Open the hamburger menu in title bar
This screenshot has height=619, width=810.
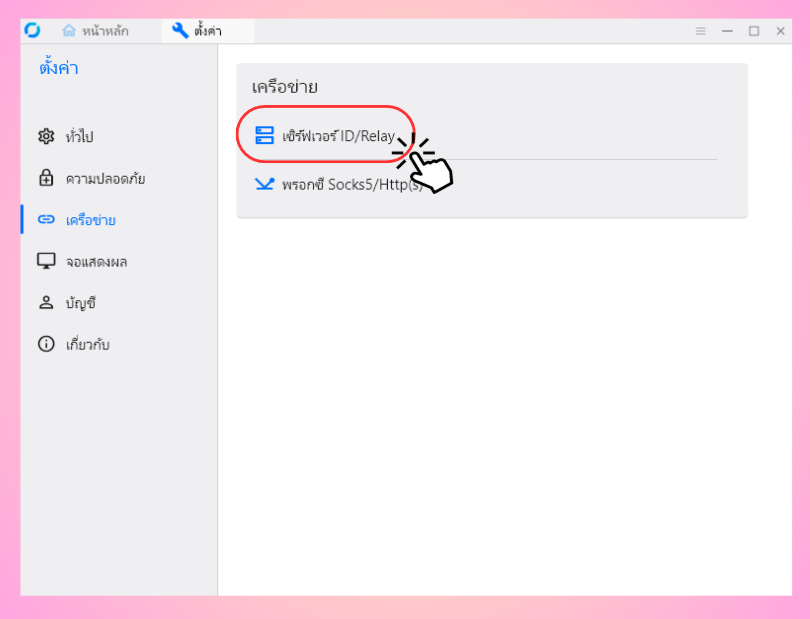click(x=700, y=31)
